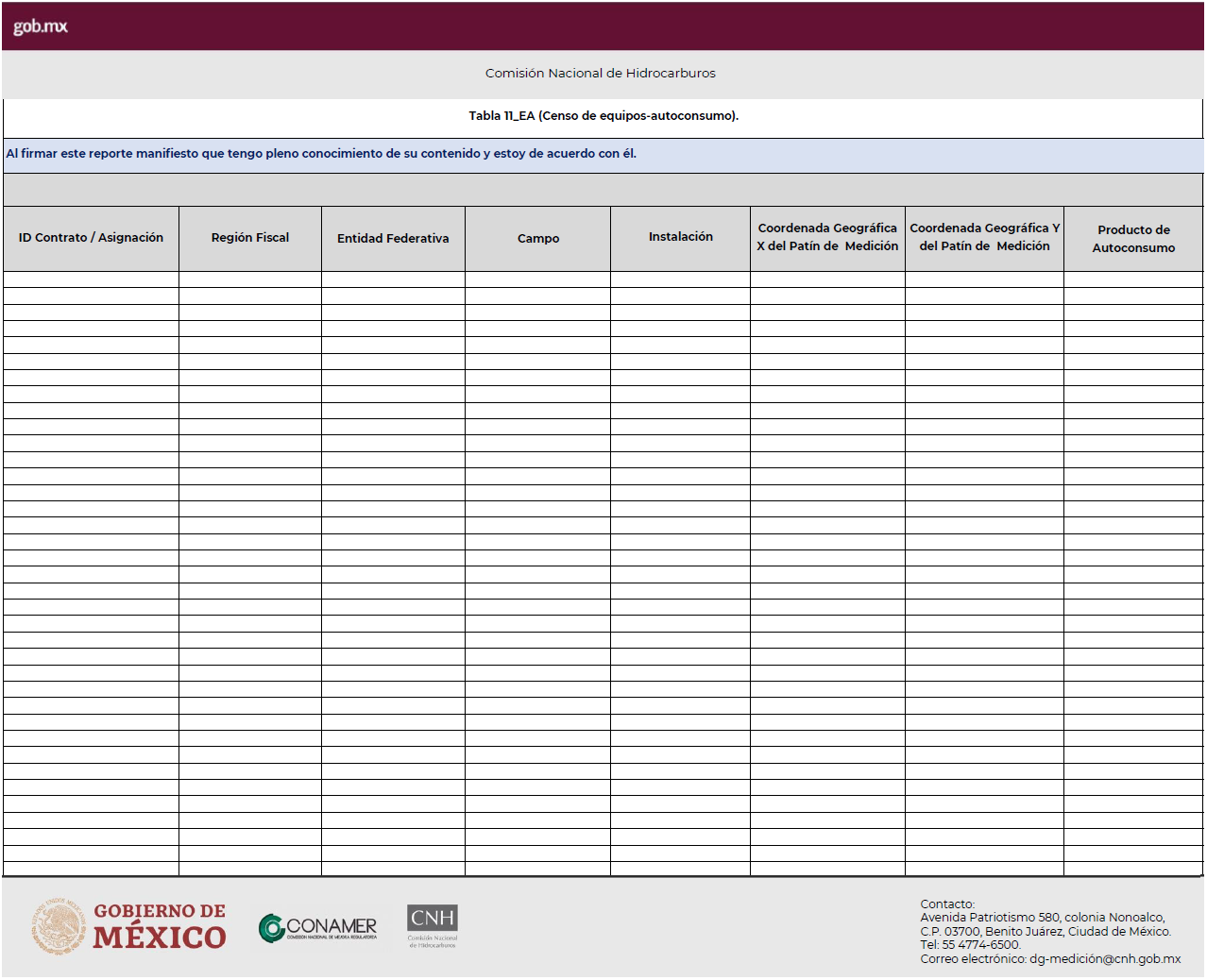The height and width of the screenshot is (980, 1207).
Task: Click the CONAMER circular green icon
Action: [x=271, y=927]
